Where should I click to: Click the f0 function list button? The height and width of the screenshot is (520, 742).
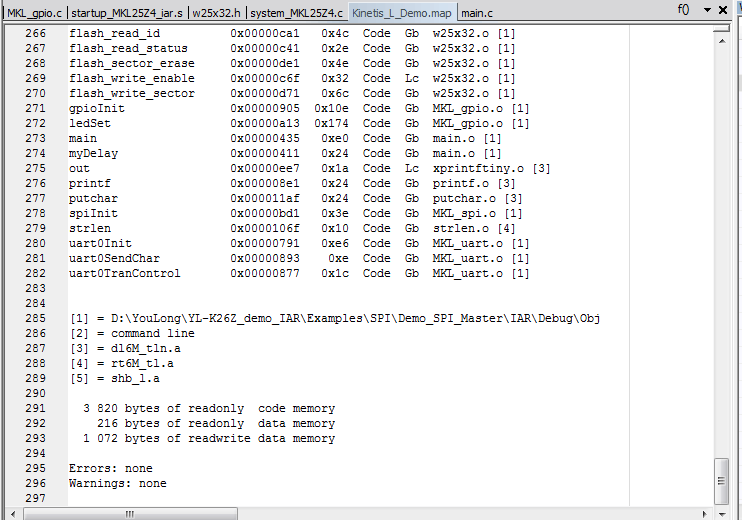pos(684,10)
